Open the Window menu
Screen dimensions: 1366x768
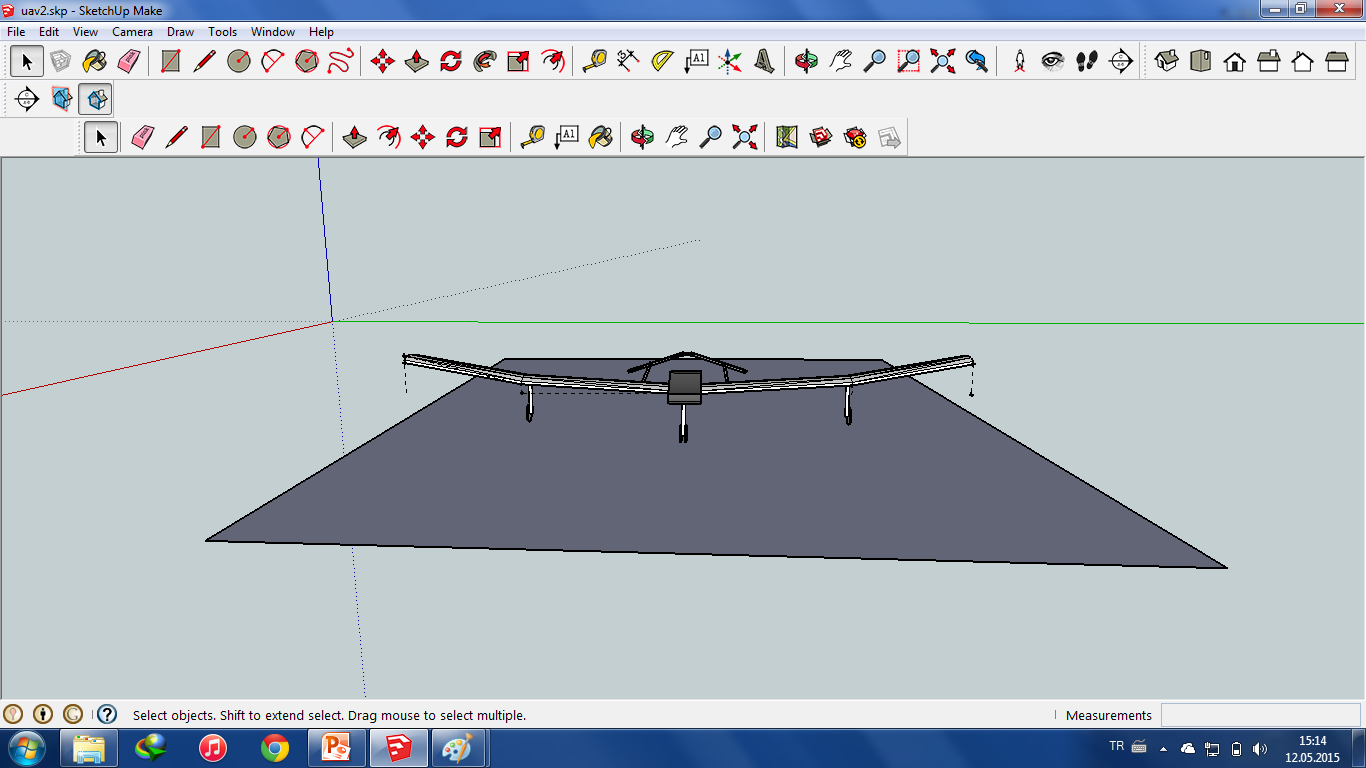coord(272,32)
